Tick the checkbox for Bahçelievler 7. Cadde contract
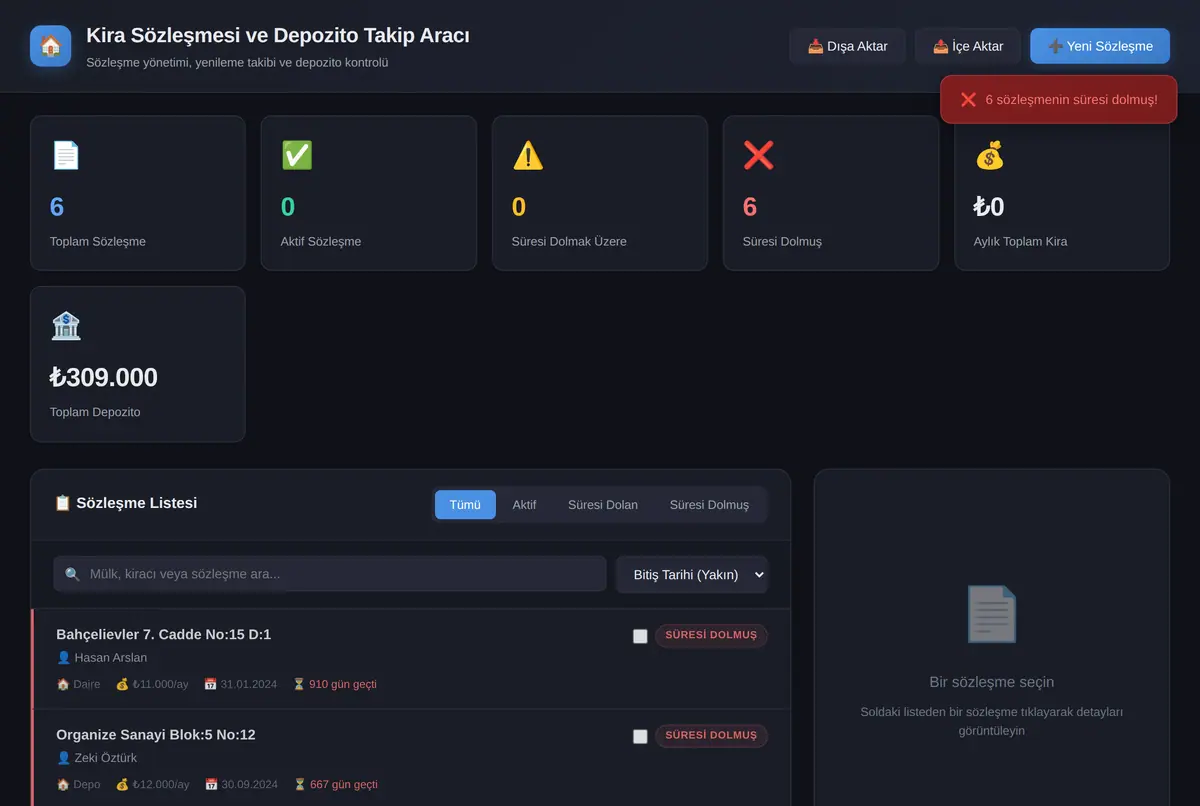This screenshot has width=1200, height=806. point(640,636)
